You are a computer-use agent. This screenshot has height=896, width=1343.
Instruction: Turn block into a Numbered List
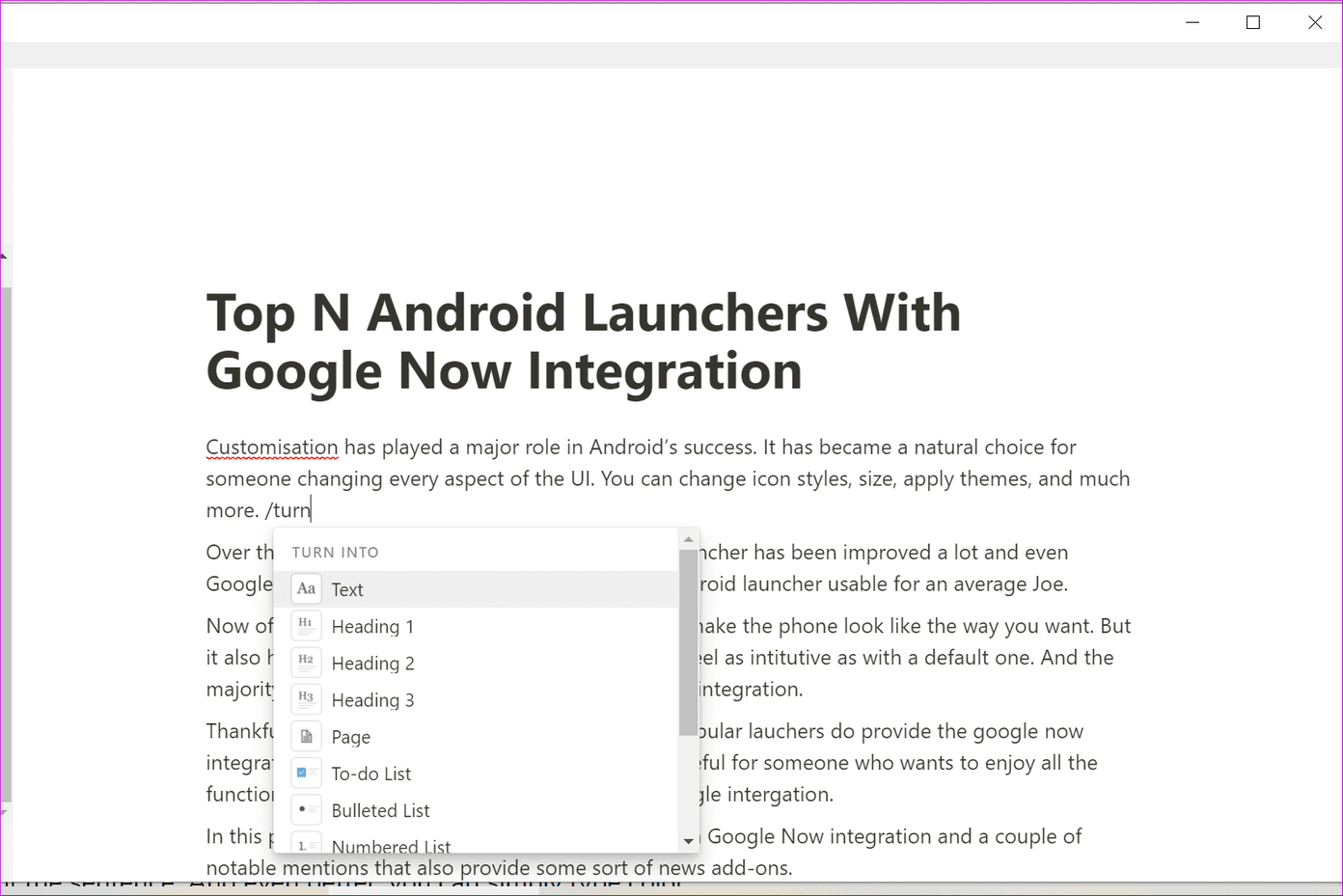[x=476, y=841]
